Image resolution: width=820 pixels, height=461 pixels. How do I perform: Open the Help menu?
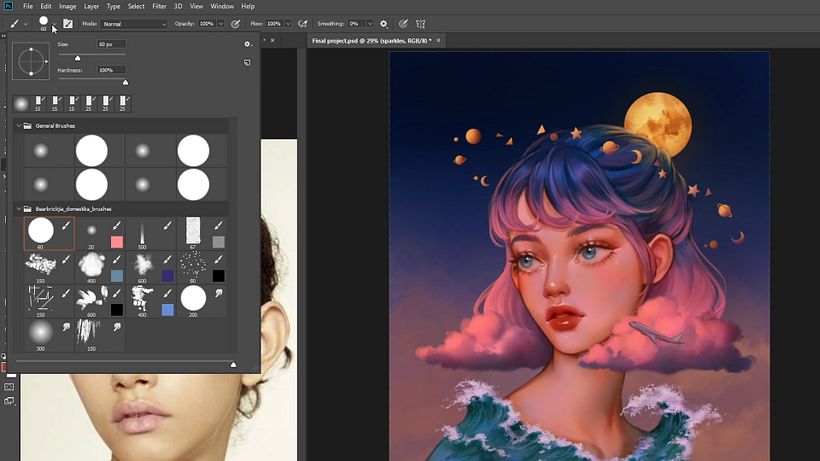[248, 6]
